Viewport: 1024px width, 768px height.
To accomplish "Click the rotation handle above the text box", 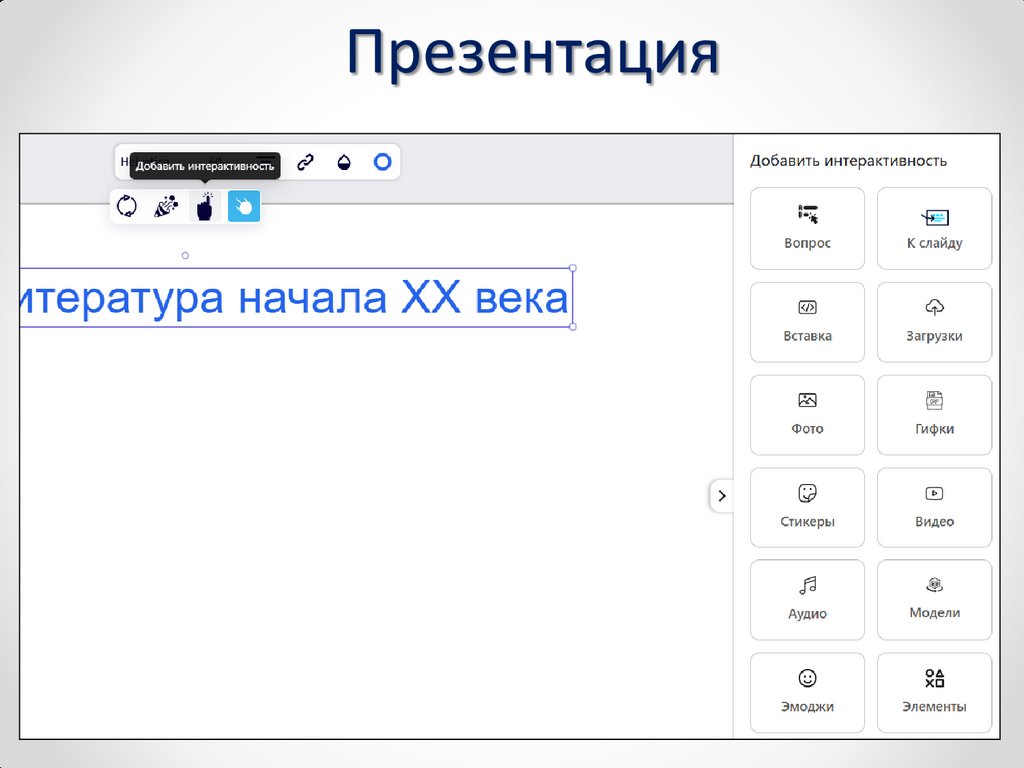I will pos(185,255).
